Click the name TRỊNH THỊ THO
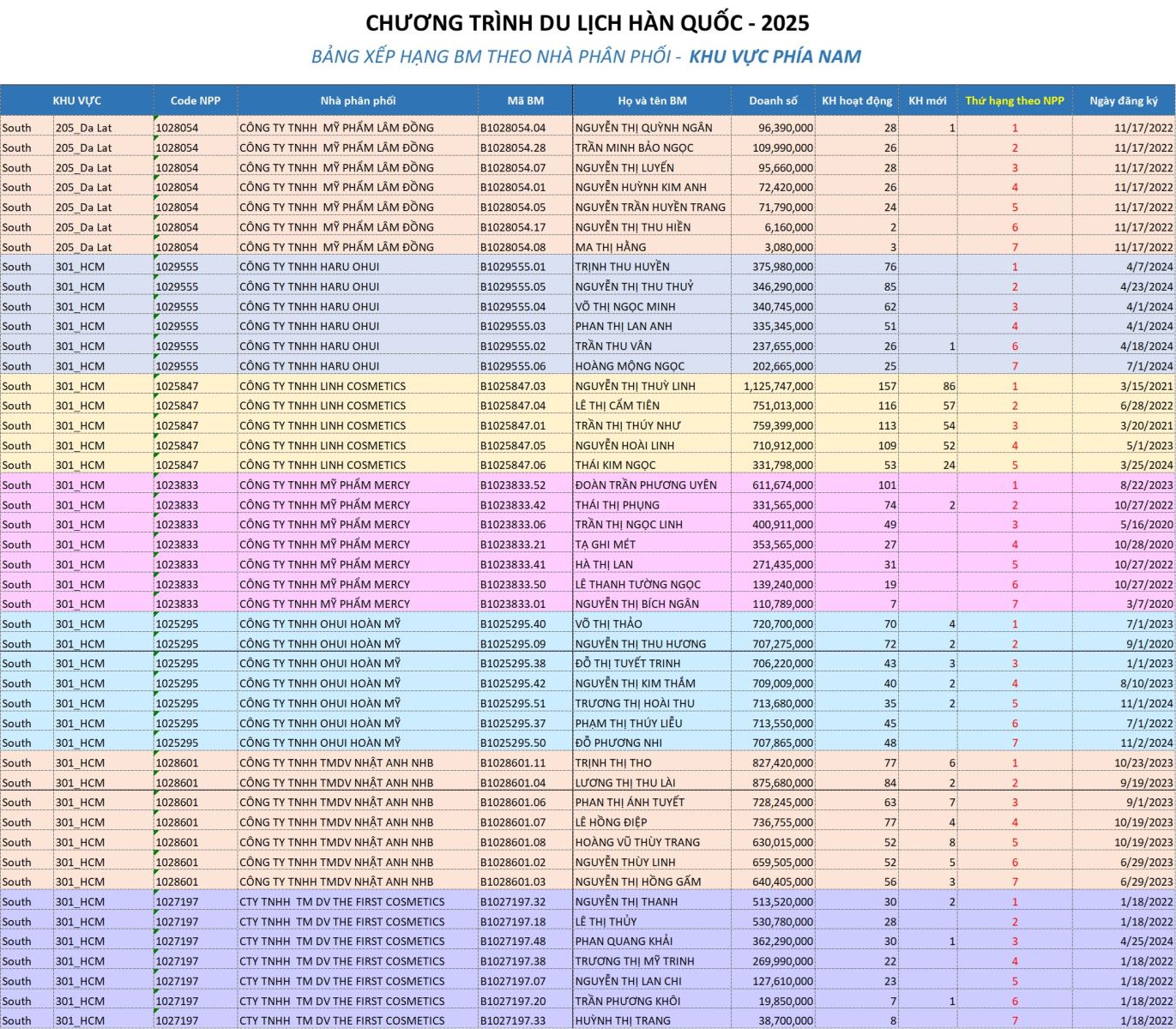Screen dimensions: 1176x1029 click(x=613, y=762)
